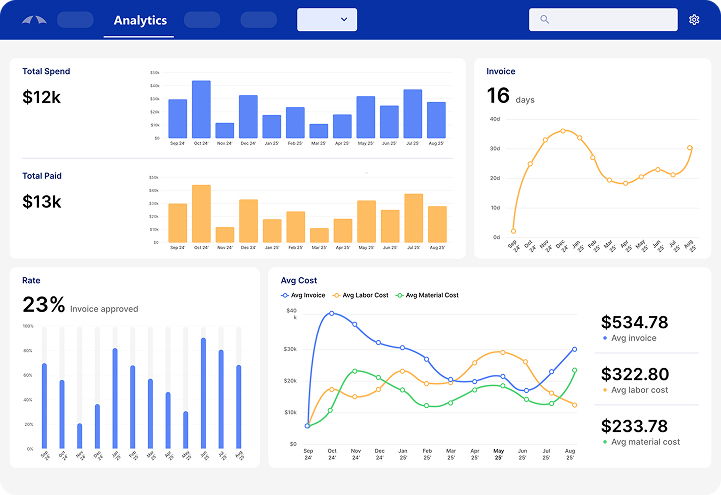
Task: Click the magnifier icon in search box
Action: [x=545, y=19]
